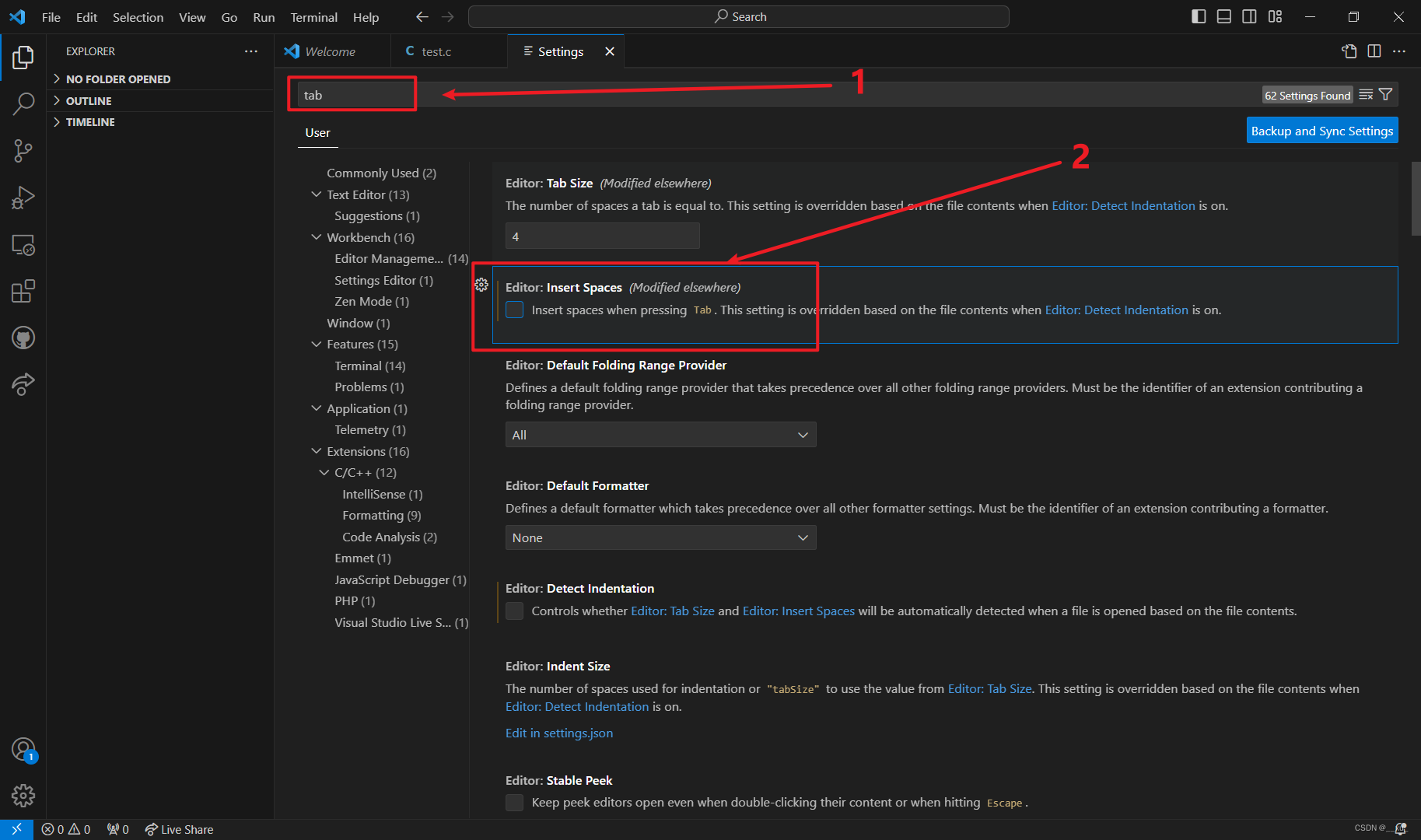Switch to the Welcome tab
Image resolution: width=1421 pixels, height=840 pixels.
[331, 51]
